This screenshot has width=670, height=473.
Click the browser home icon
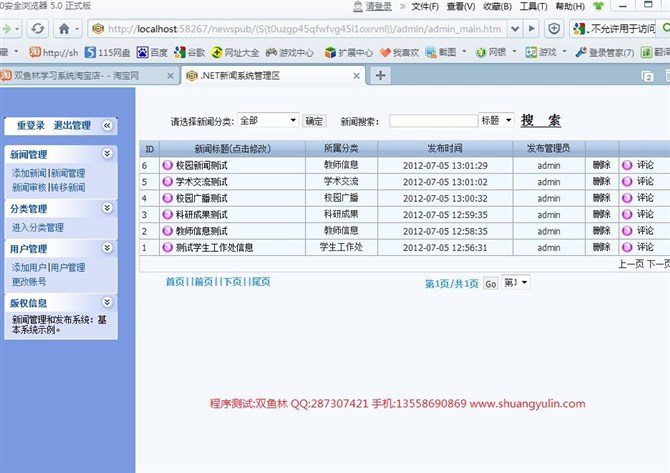tap(64, 29)
